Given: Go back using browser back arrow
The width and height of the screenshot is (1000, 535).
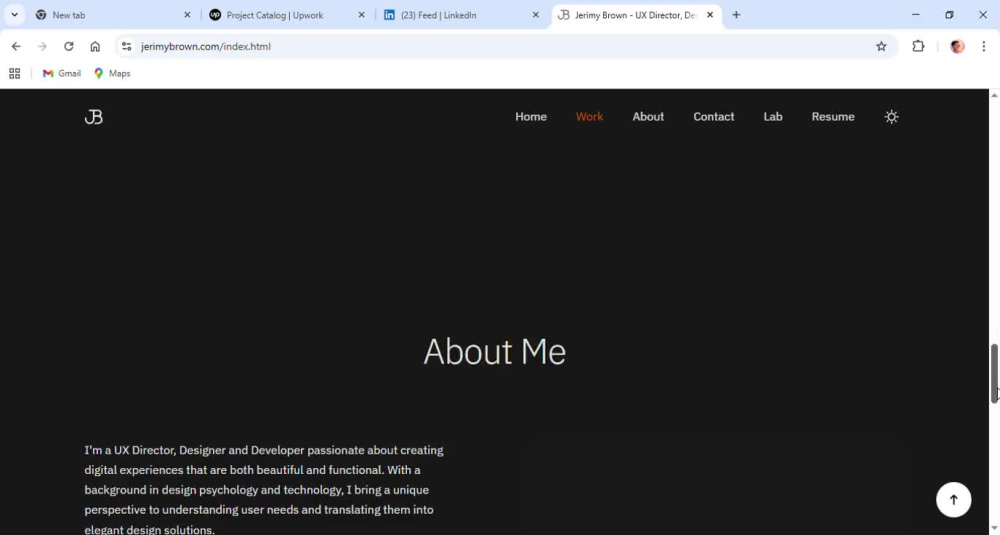Looking at the screenshot, I should [x=16, y=47].
